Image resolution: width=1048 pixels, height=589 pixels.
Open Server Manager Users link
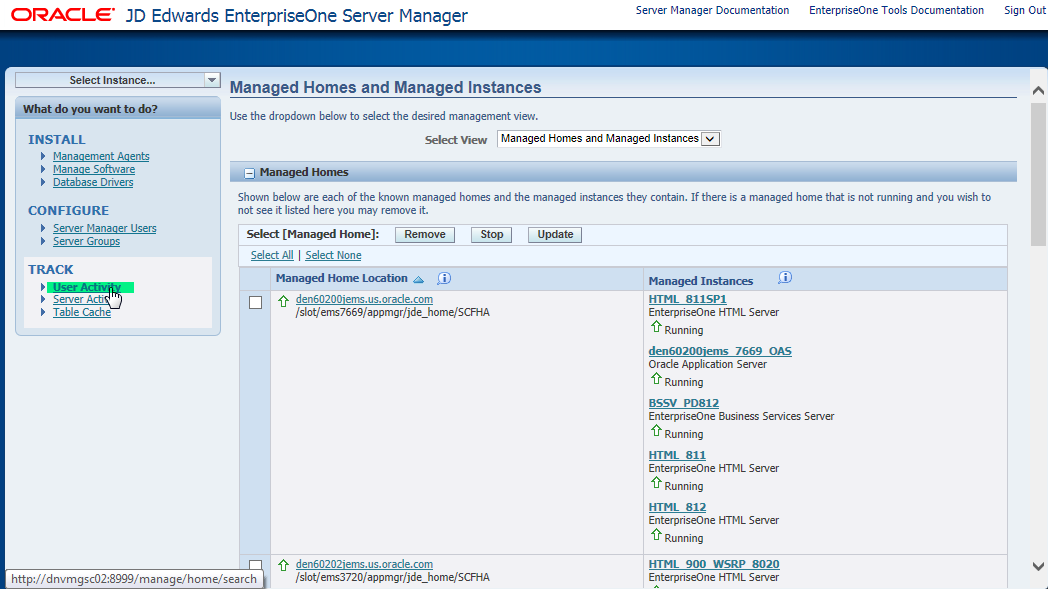(x=104, y=228)
